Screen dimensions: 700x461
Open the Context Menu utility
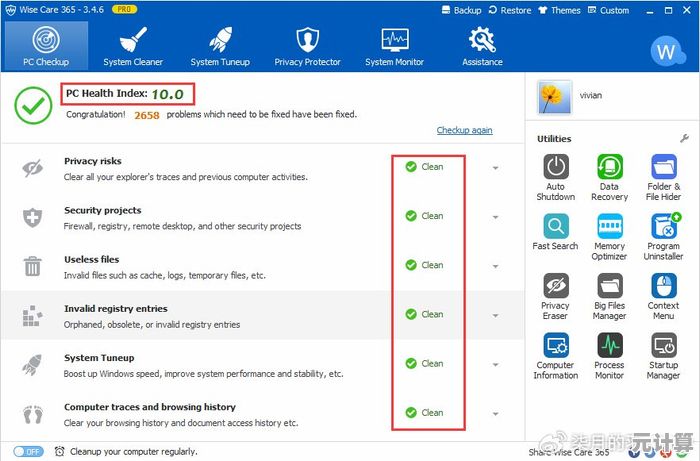click(663, 296)
